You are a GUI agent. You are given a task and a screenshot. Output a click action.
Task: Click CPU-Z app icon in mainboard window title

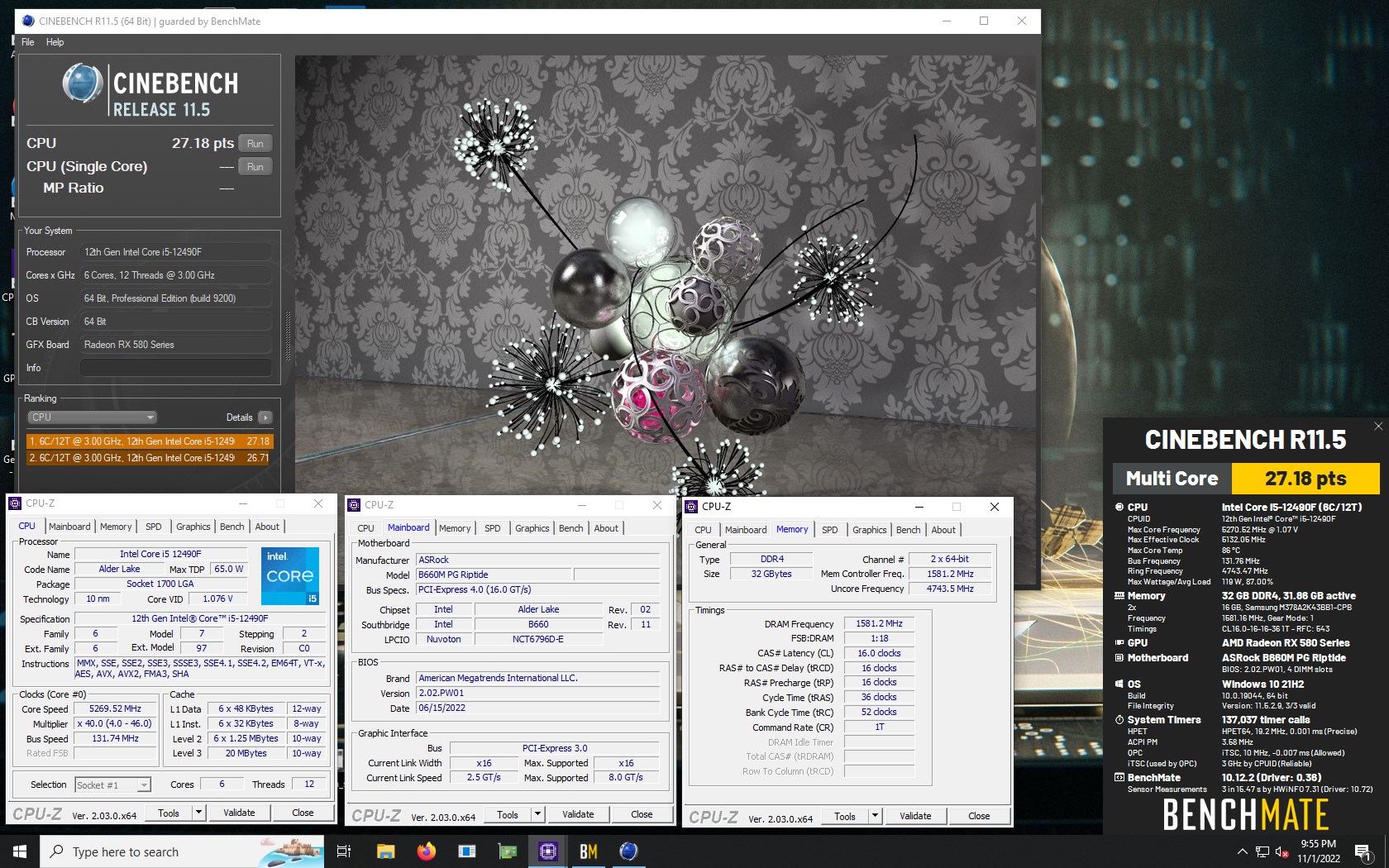point(354,505)
